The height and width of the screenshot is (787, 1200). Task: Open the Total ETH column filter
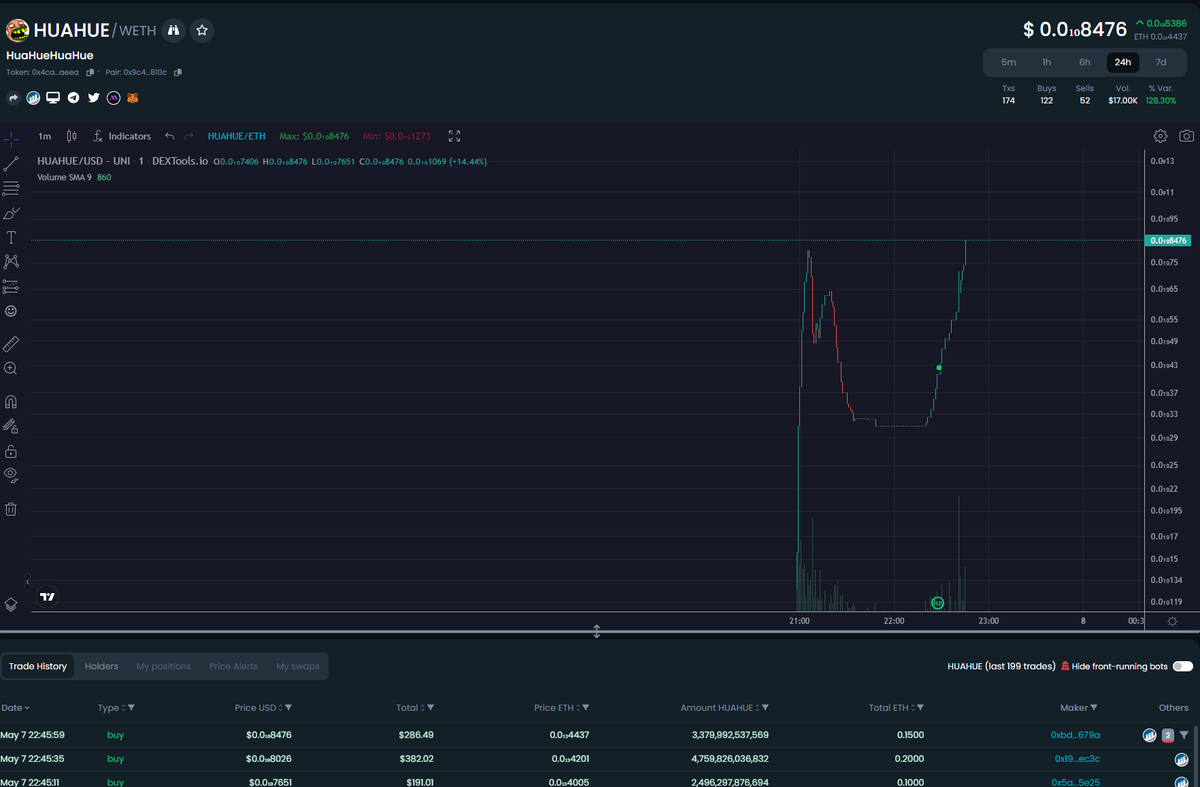(920, 707)
